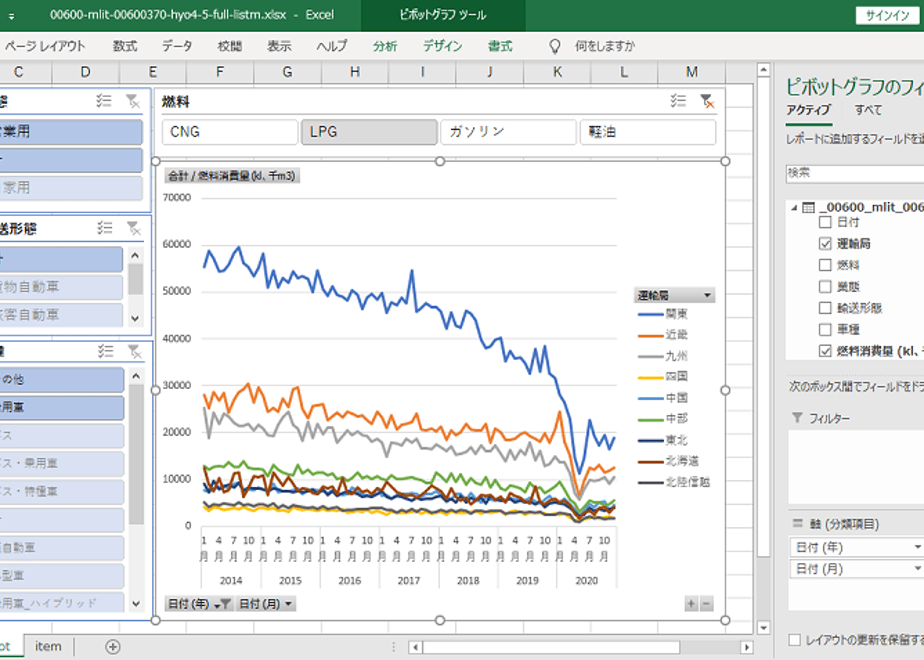The width and height of the screenshot is (924, 660).
Task: Select the CNG slicer button
Action: pos(230,132)
